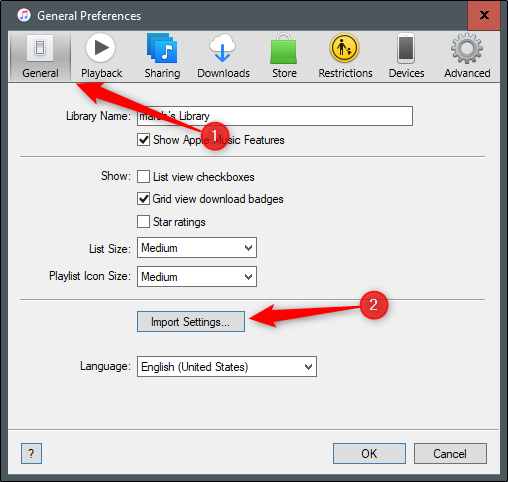The height and width of the screenshot is (482, 508).
Task: Open the Store shopping bag icon
Action: 283,49
